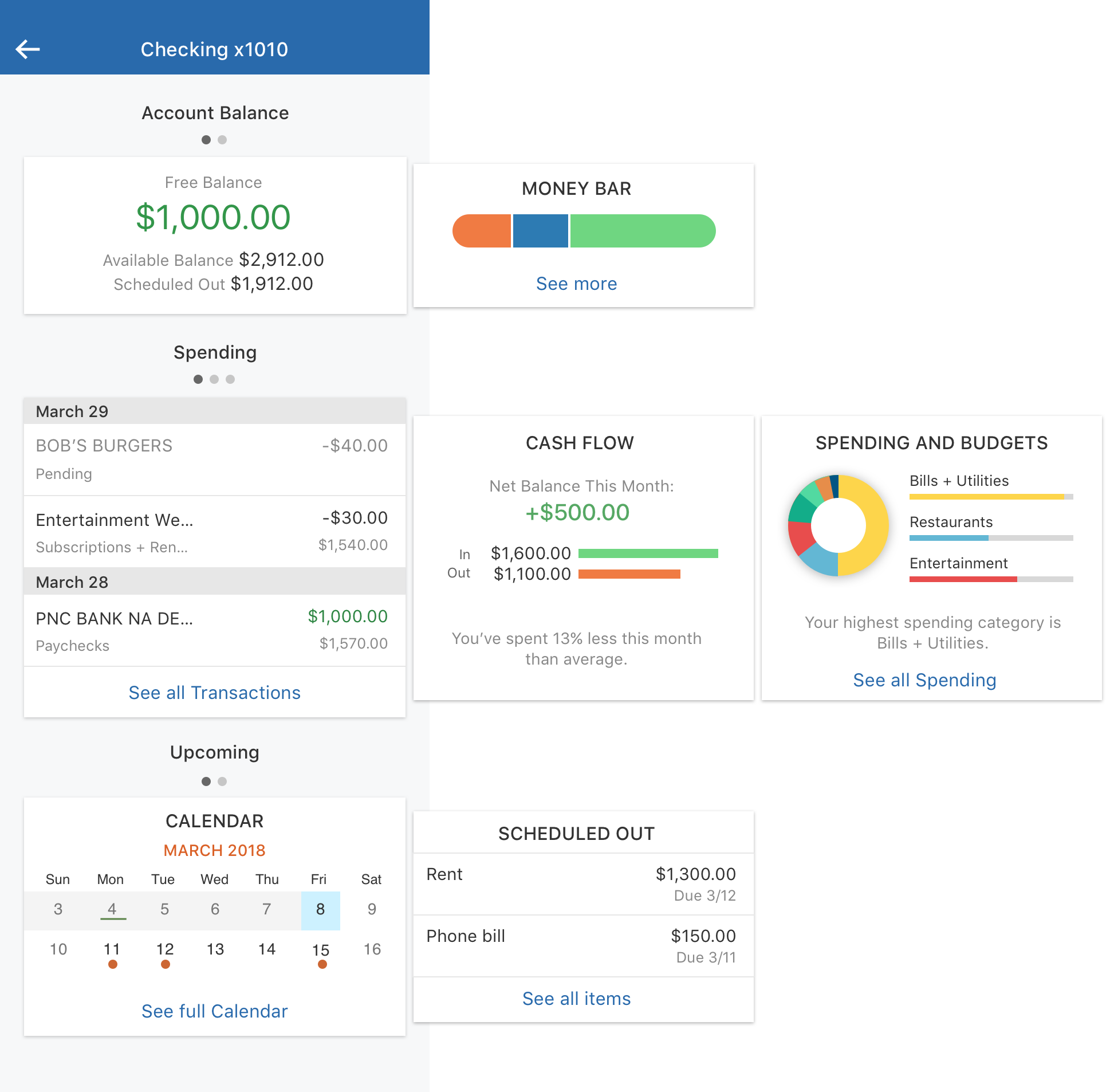
Task: Open See more under Money Bar
Action: tap(576, 284)
